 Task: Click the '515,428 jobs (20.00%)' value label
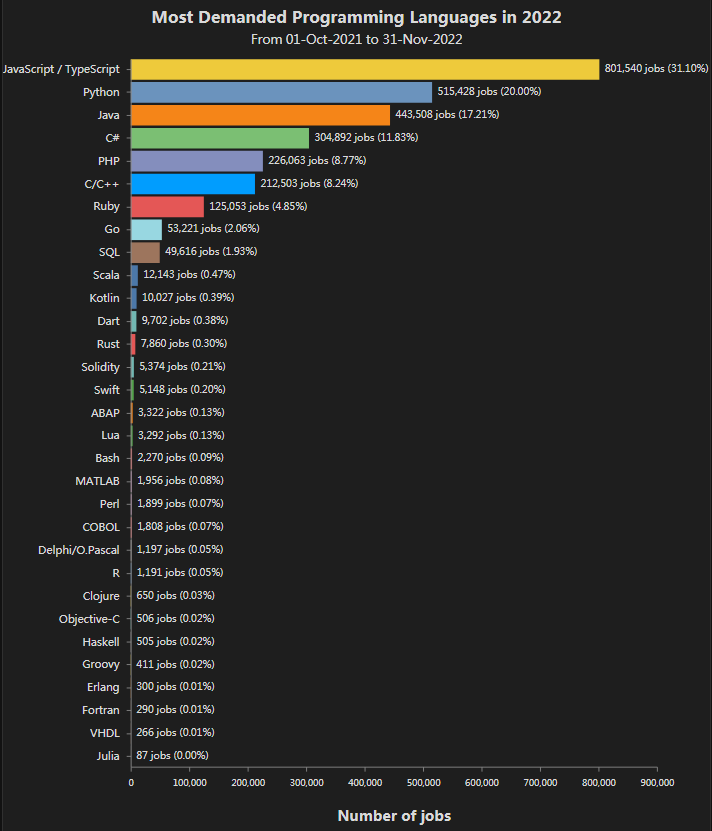point(489,92)
